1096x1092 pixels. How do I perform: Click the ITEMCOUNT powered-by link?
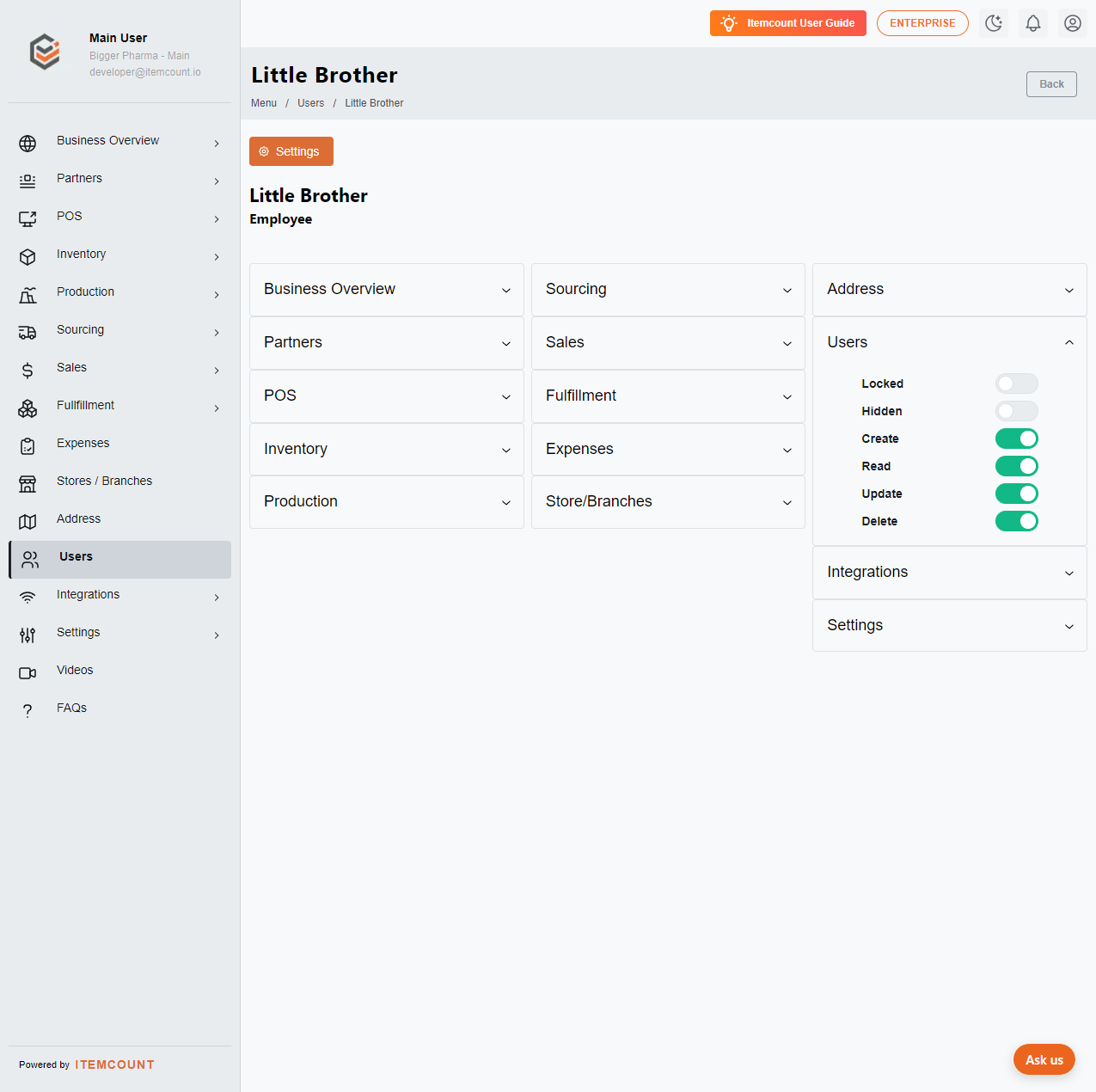114,1064
